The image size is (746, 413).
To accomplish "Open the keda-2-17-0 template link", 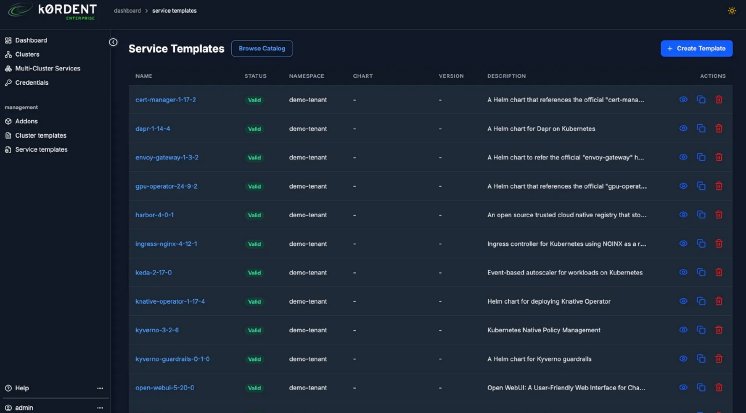I will pyautogui.click(x=154, y=273).
